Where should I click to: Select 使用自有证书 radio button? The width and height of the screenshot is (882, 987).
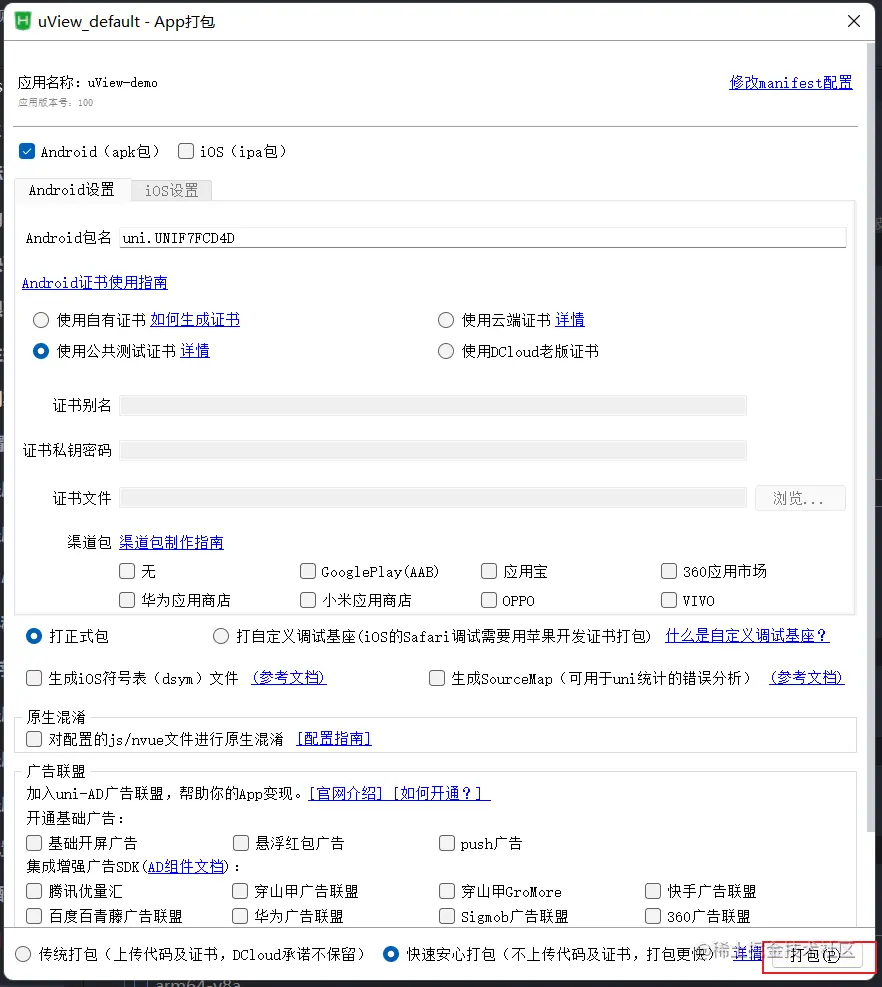point(40,320)
